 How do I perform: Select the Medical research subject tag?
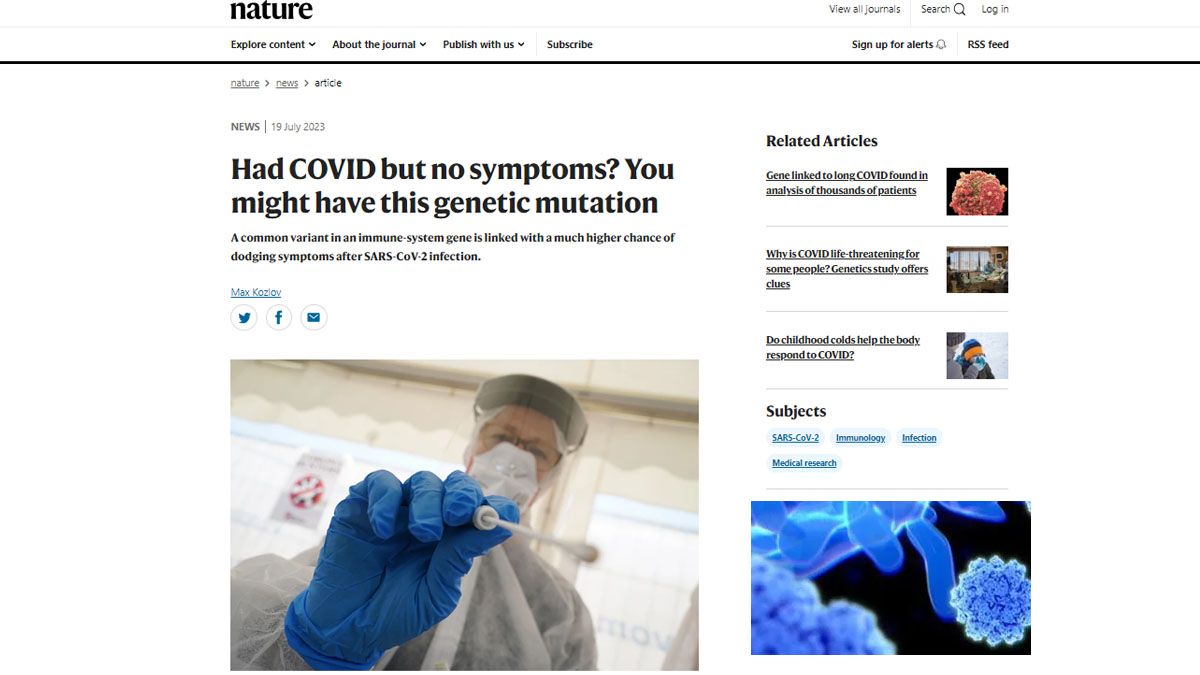tap(804, 462)
